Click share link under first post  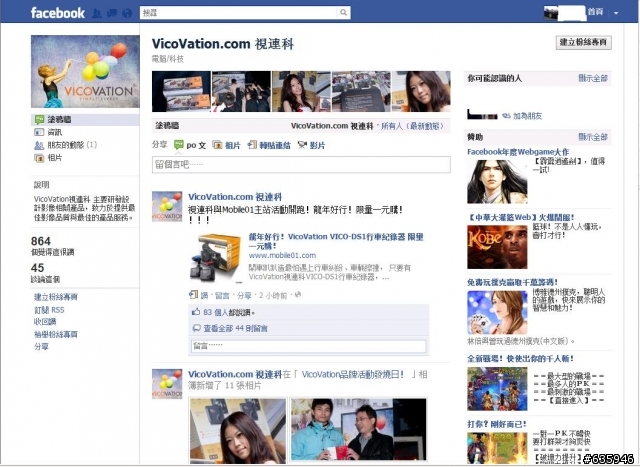(244, 295)
